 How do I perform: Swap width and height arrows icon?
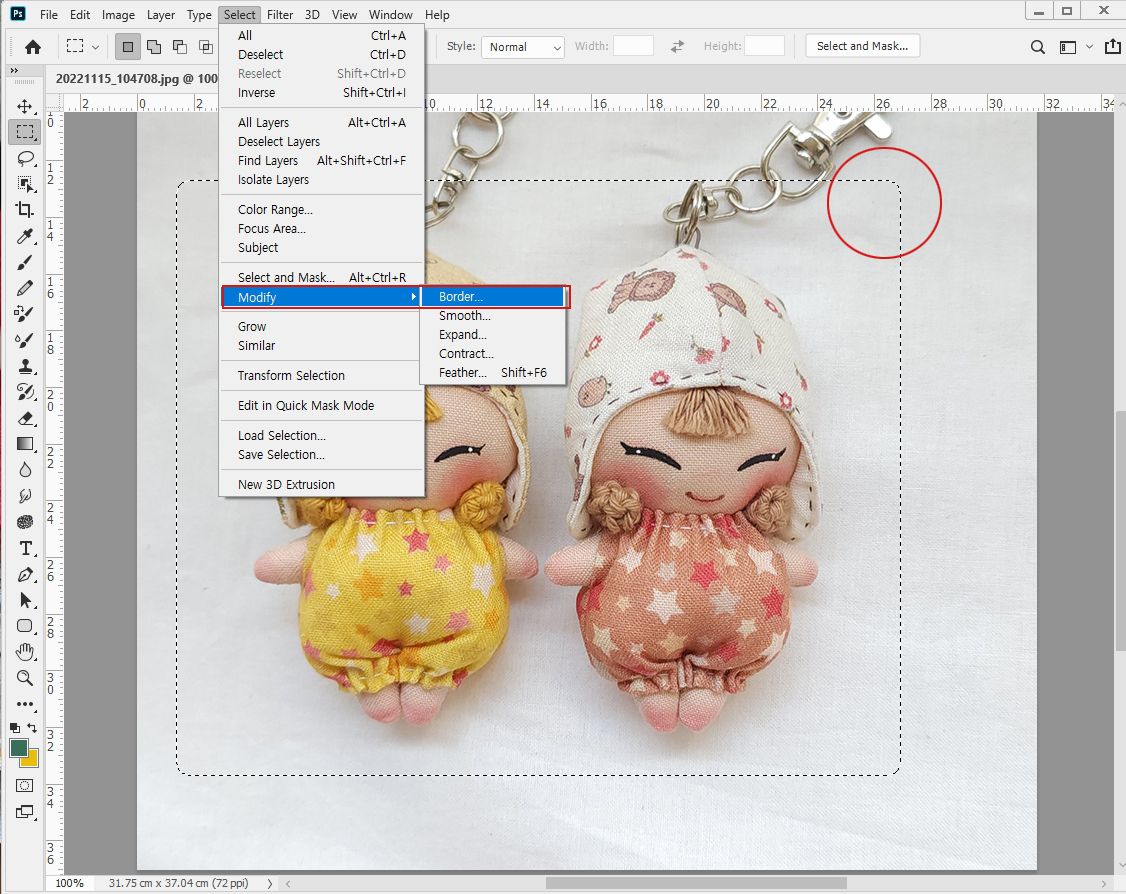click(x=677, y=47)
